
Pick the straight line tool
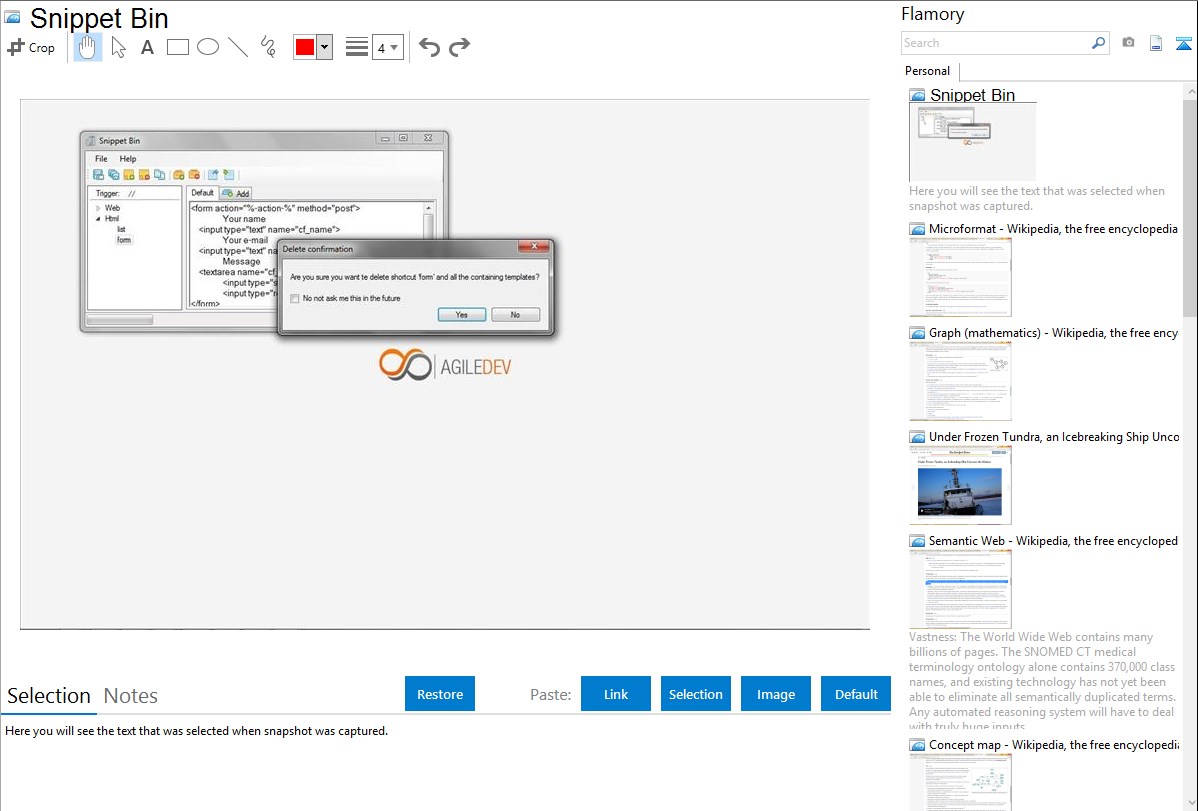coord(238,47)
